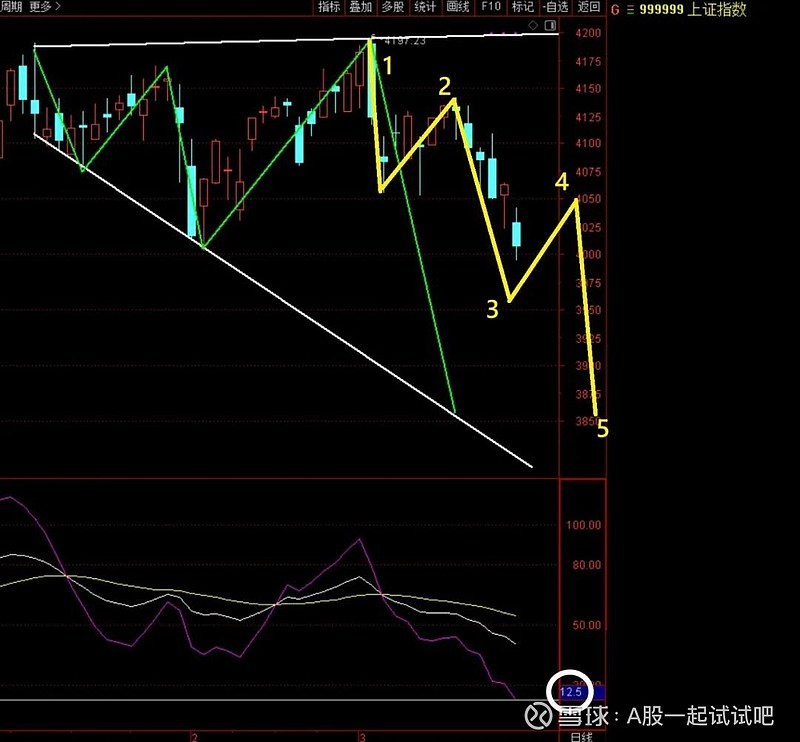Click the month 3 date marker
The height and width of the screenshot is (742, 800).
point(362,737)
